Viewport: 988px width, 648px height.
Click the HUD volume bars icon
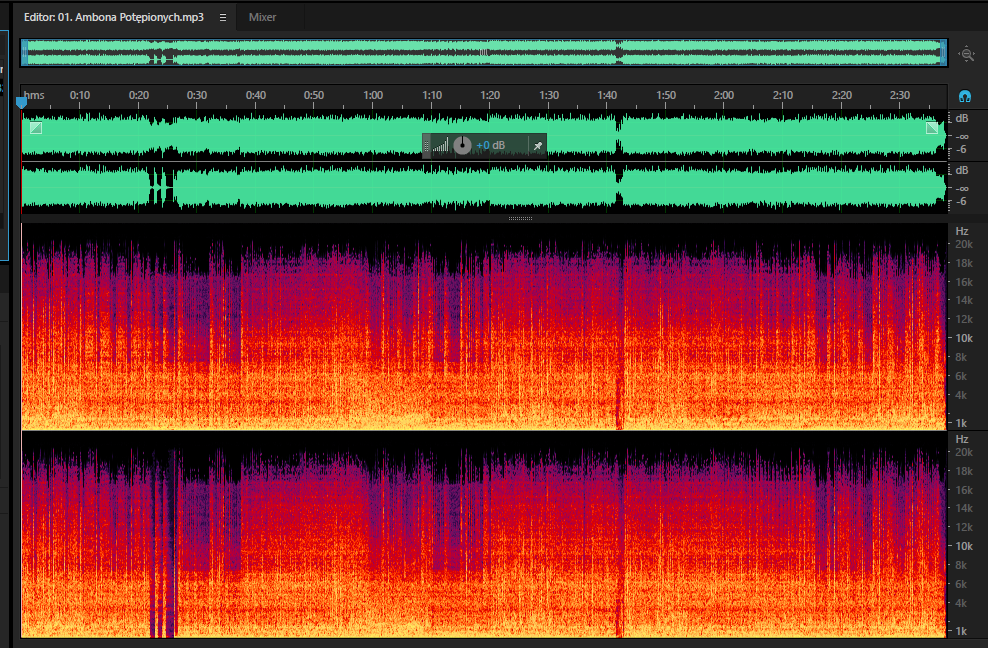pyautogui.click(x=441, y=146)
